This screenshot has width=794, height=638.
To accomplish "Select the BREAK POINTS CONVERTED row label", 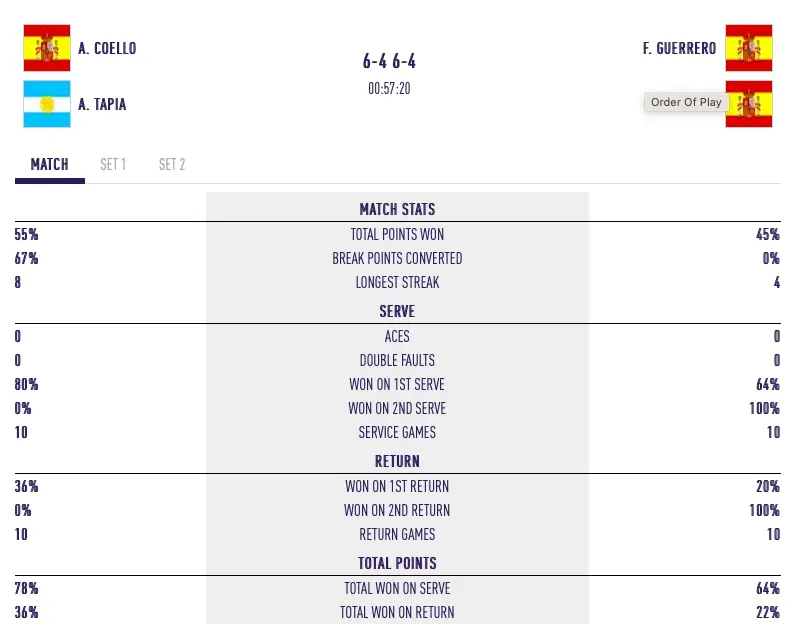I will click(x=397, y=258).
